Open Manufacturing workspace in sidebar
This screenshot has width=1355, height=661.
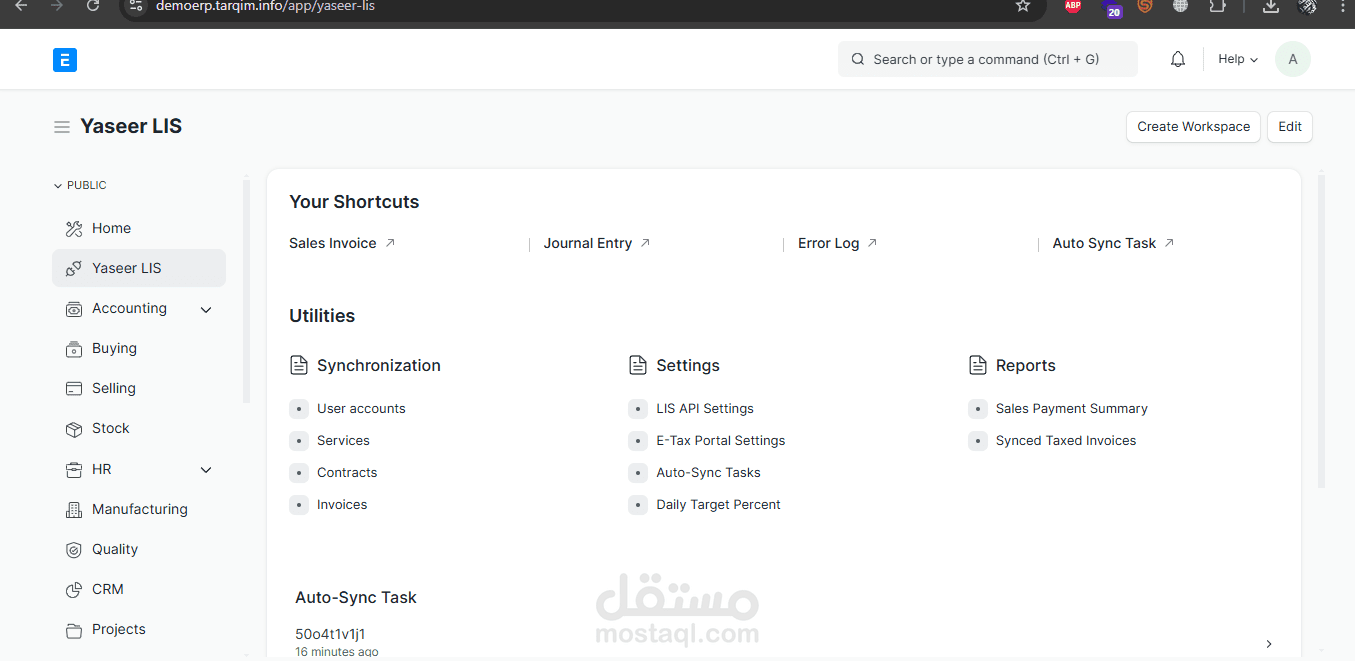pos(139,510)
